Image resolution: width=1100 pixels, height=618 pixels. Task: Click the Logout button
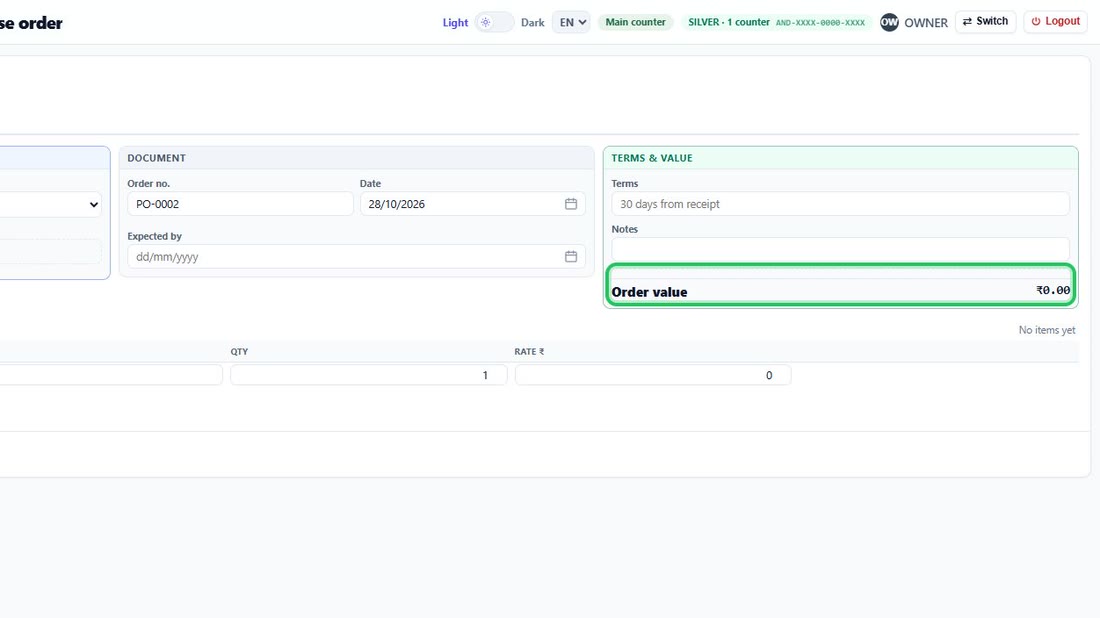1055,22
